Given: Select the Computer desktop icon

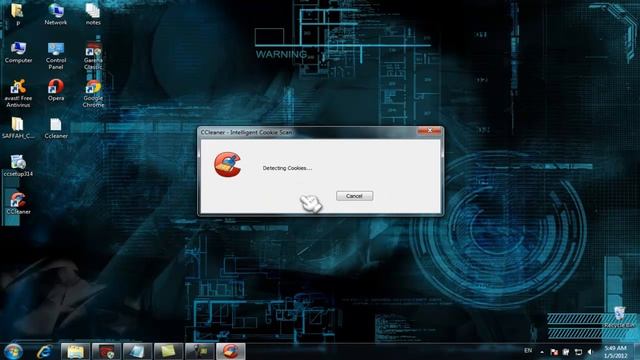Looking at the screenshot, I should coord(18,52).
